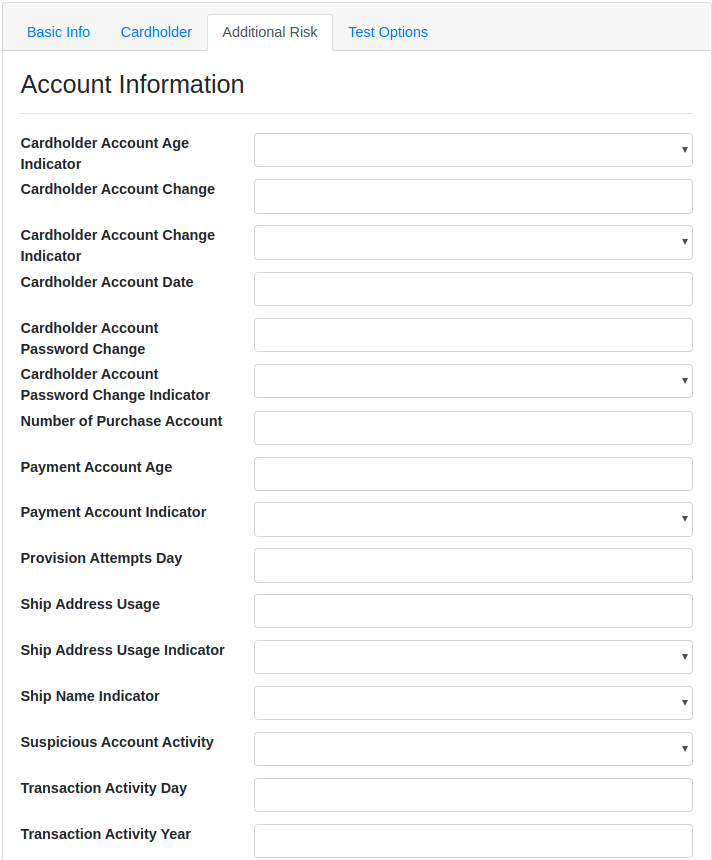Focus the Cardholder Account Date input
712x860 pixels.
pyautogui.click(x=473, y=289)
